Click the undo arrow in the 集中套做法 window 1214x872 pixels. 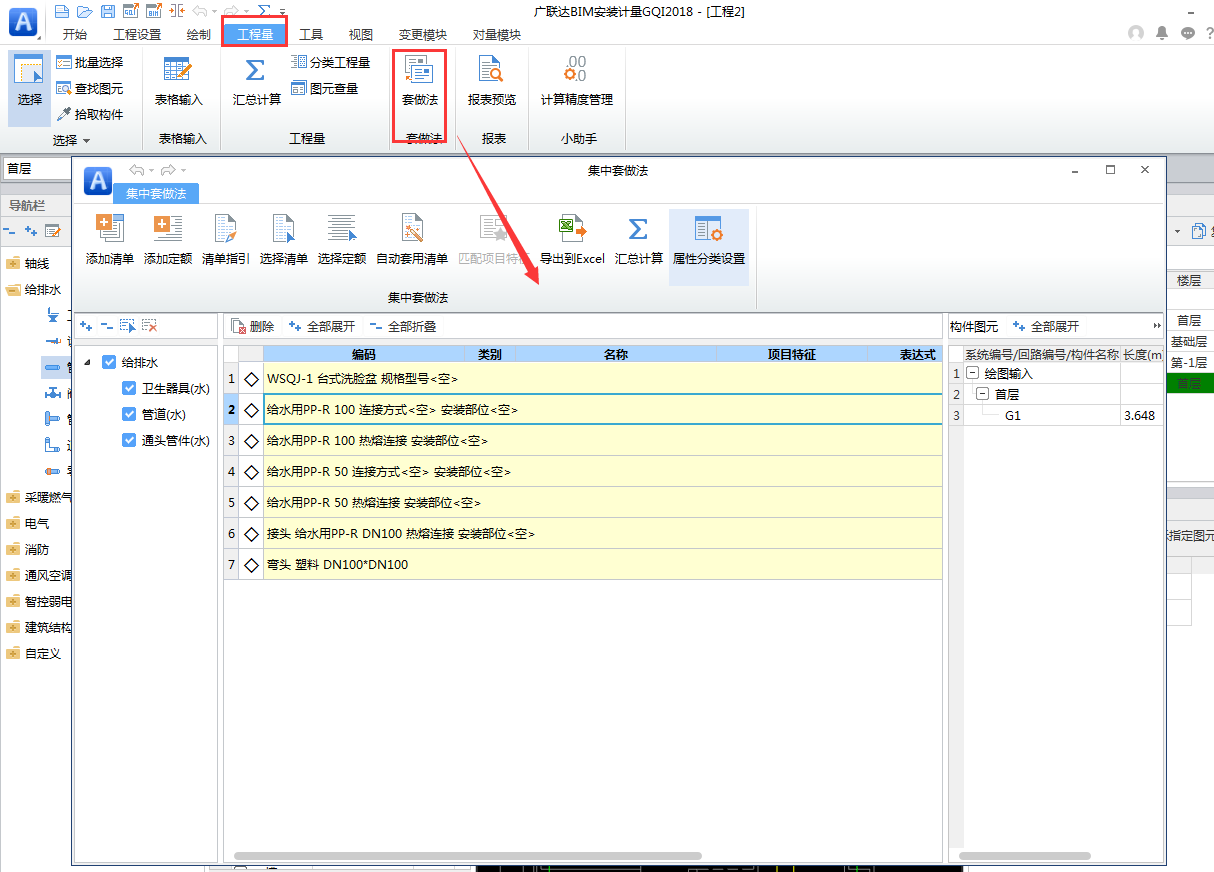tap(137, 170)
